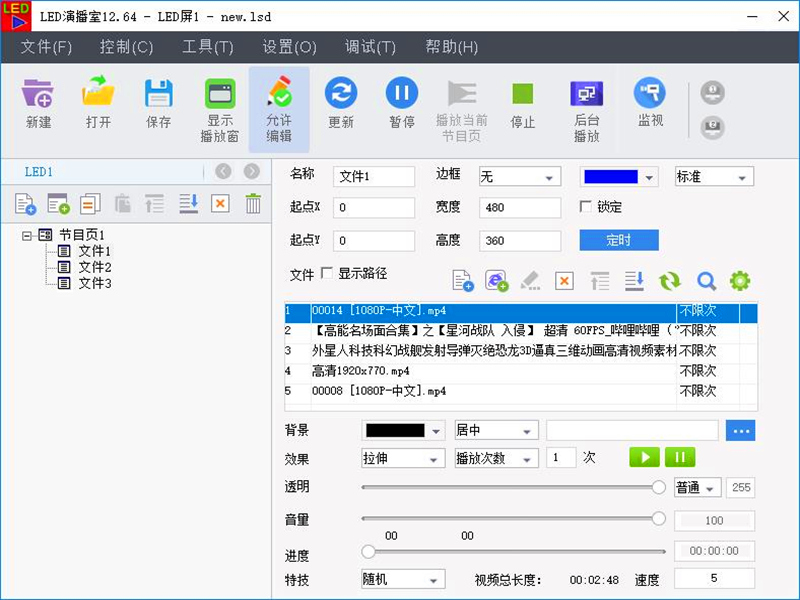Image resolution: width=800 pixels, height=600 pixels.
Task: Toggle off the 允许编辑 editing mode
Action: 279,100
